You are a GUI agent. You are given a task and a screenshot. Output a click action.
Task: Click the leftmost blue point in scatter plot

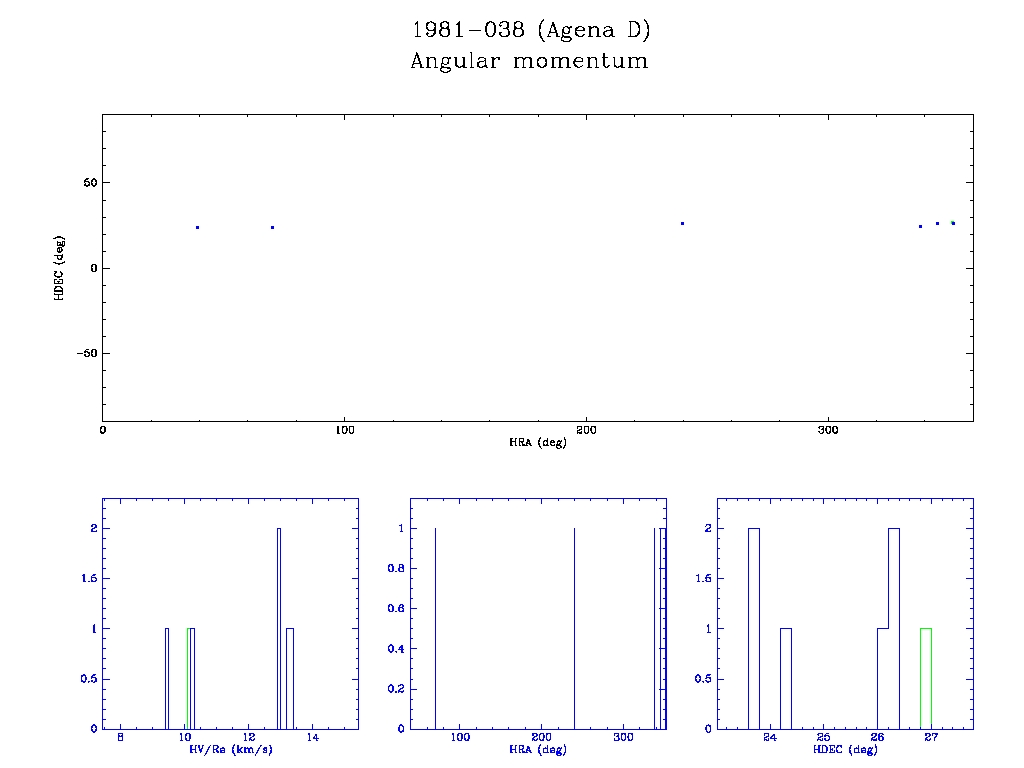click(197, 227)
